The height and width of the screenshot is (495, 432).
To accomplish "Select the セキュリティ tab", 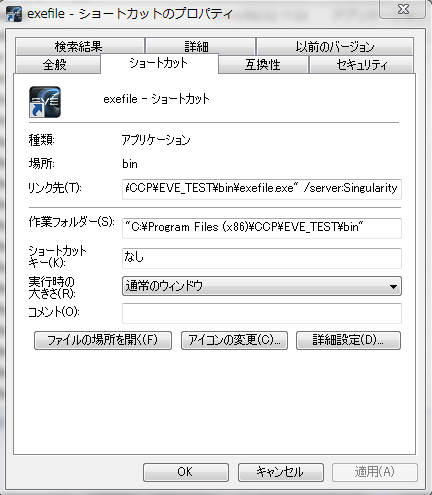I will tap(362, 65).
